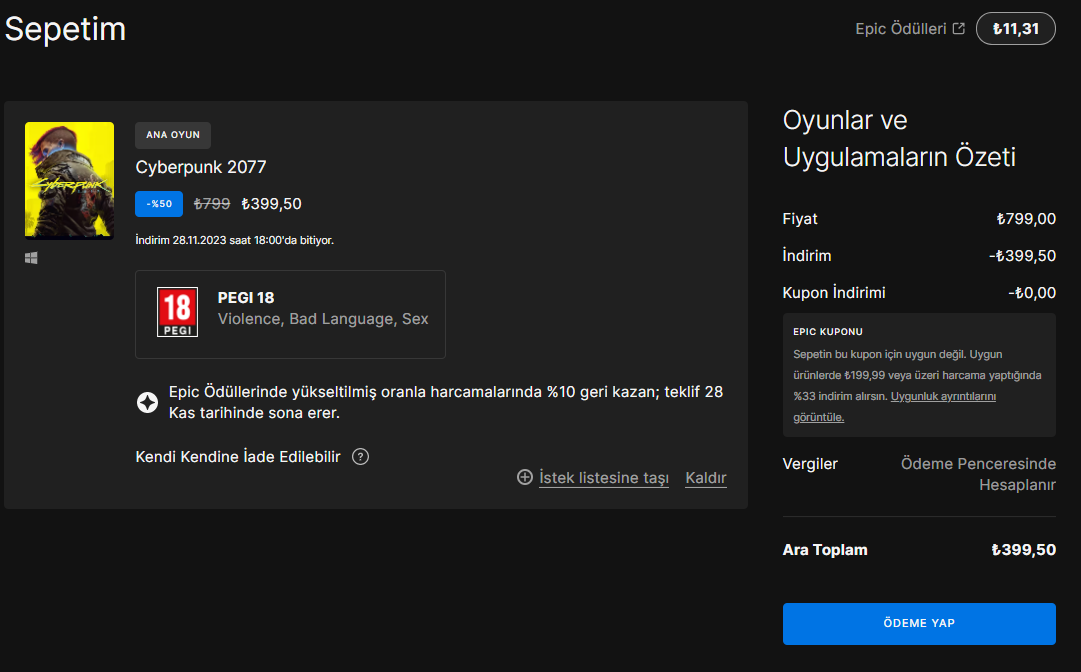Click the %10 geri kazan rewards message
This screenshot has height=672, width=1081.
446,403
